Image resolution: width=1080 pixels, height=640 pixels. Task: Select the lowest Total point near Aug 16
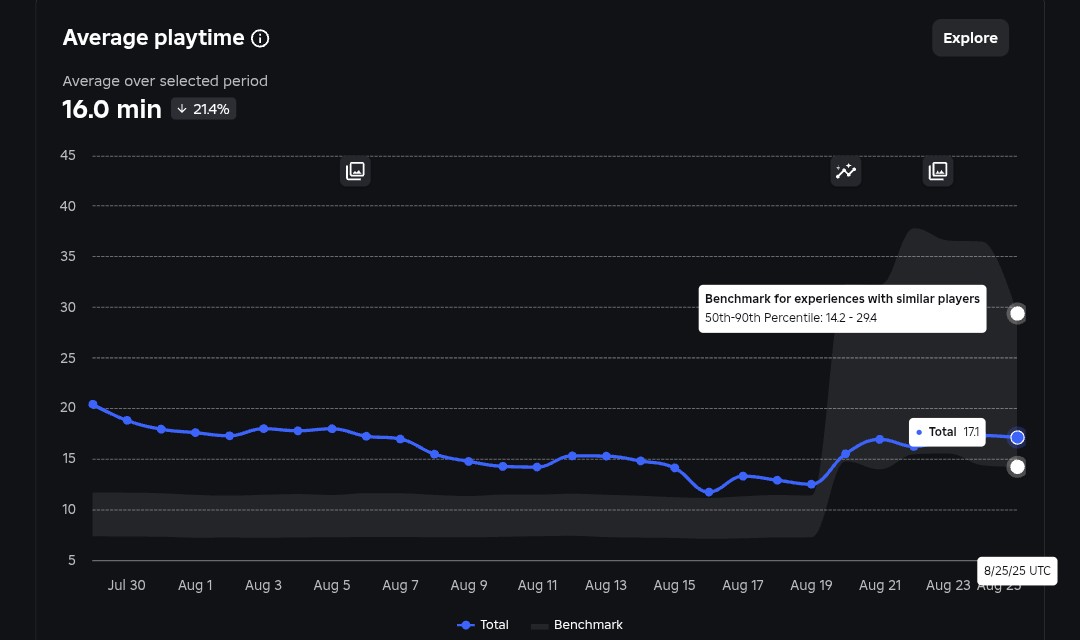click(709, 492)
